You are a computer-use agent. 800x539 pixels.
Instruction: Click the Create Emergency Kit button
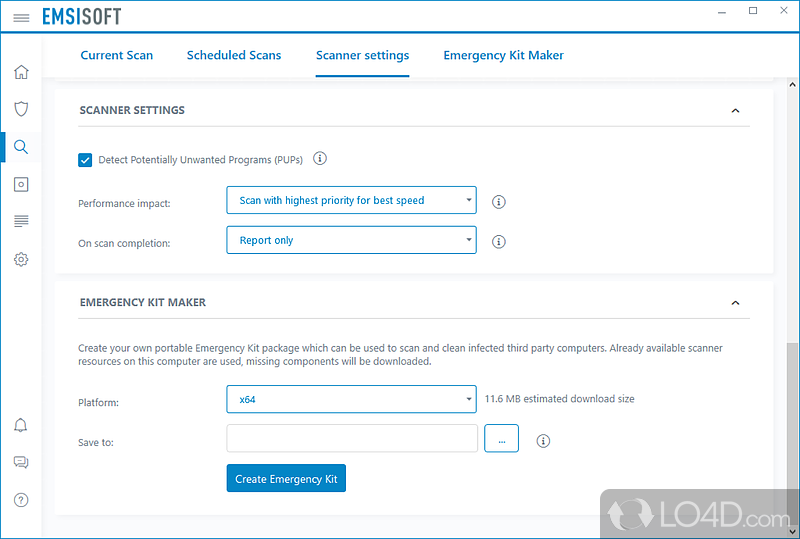(286, 479)
